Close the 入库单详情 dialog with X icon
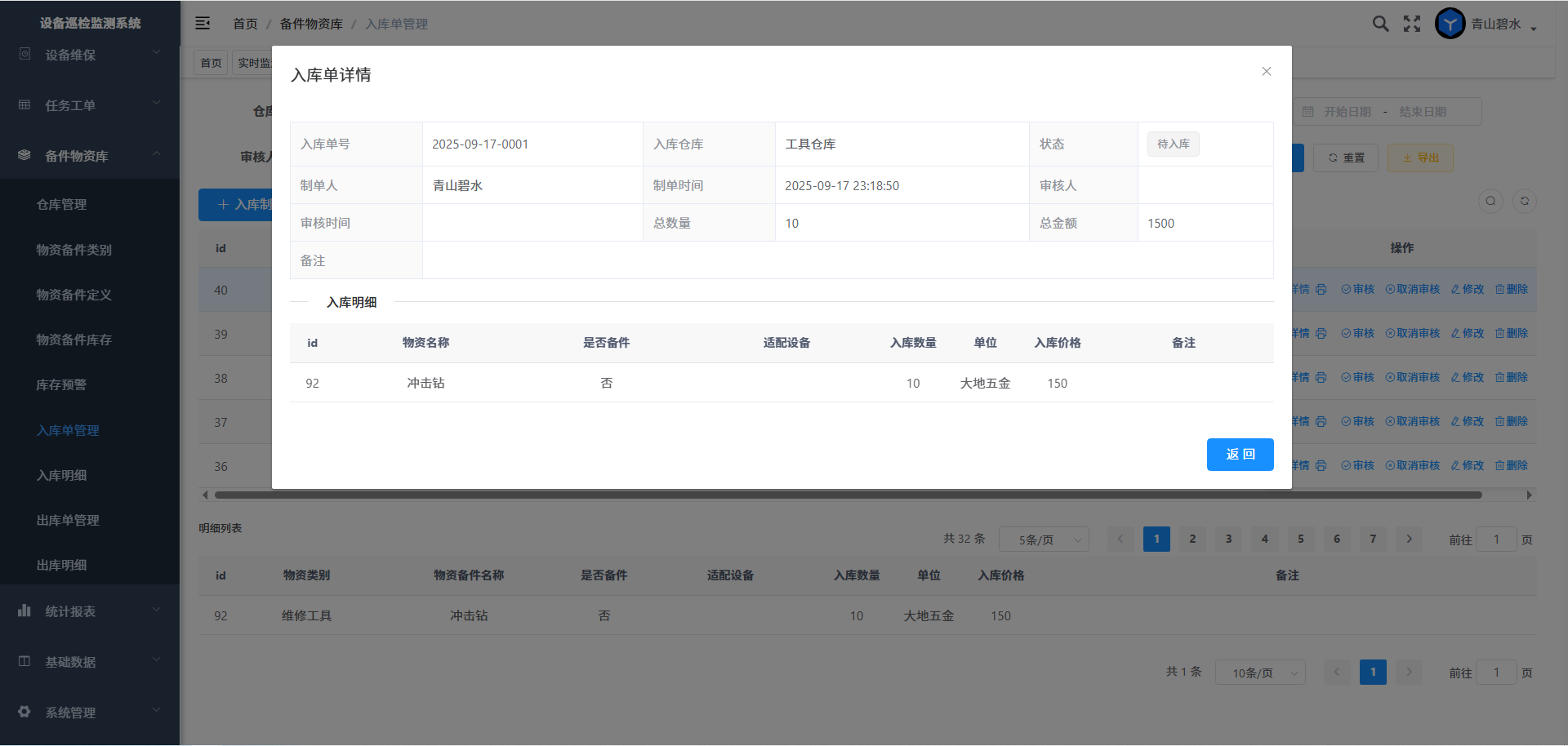The image size is (1568, 746). point(1266,72)
